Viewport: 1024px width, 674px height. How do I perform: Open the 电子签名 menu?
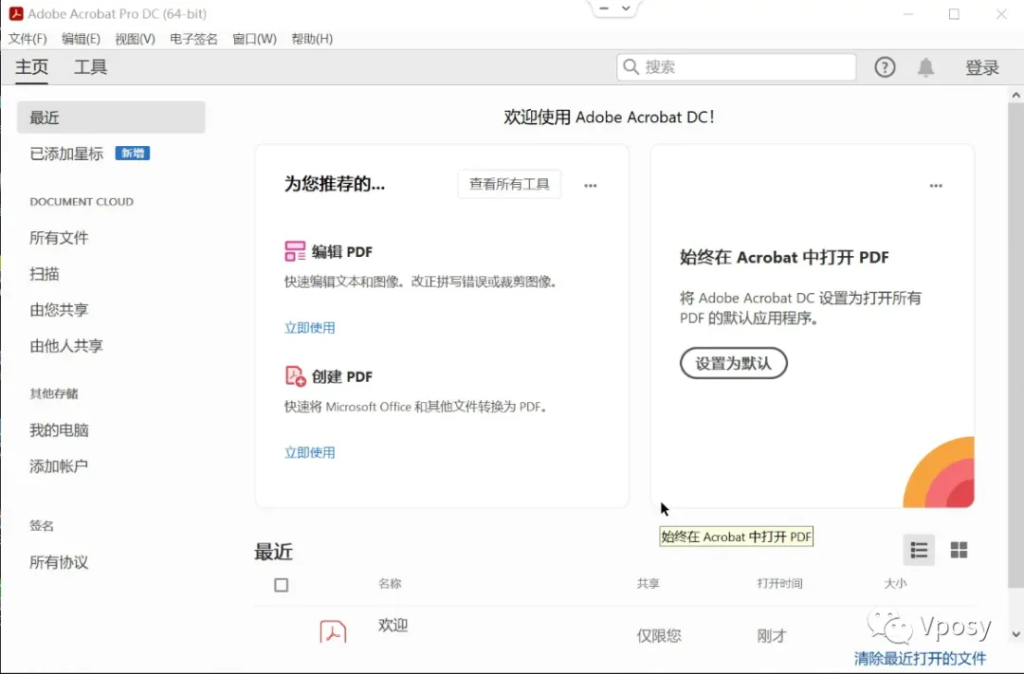pos(193,39)
